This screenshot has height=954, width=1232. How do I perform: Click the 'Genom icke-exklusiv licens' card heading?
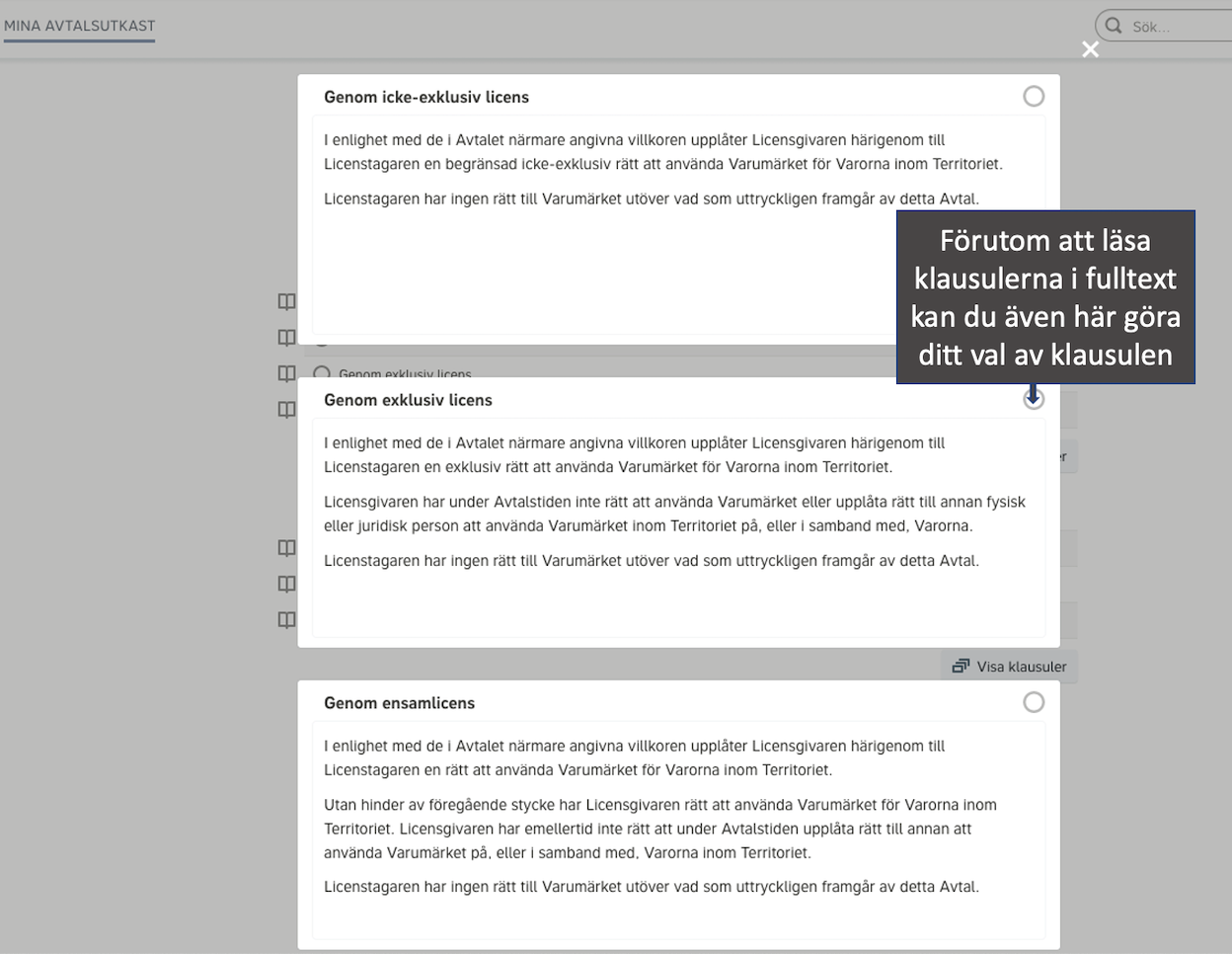tap(426, 97)
